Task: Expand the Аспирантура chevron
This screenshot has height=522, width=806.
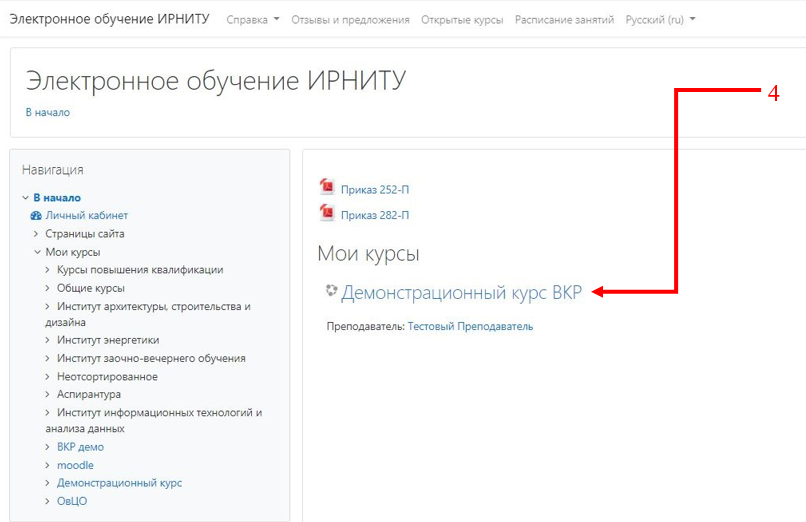Action: (47, 395)
